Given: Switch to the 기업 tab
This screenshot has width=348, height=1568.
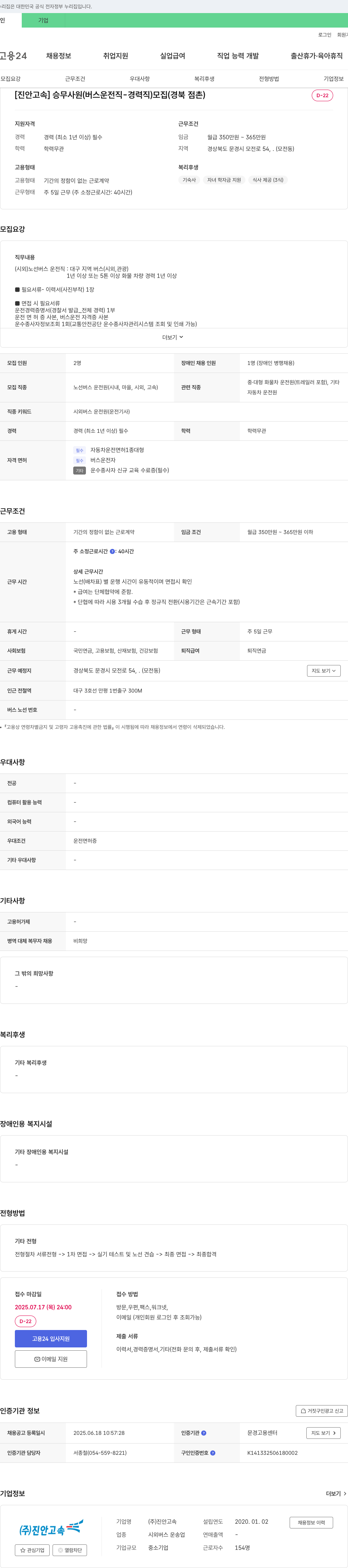Looking at the screenshot, I should pyautogui.click(x=43, y=20).
